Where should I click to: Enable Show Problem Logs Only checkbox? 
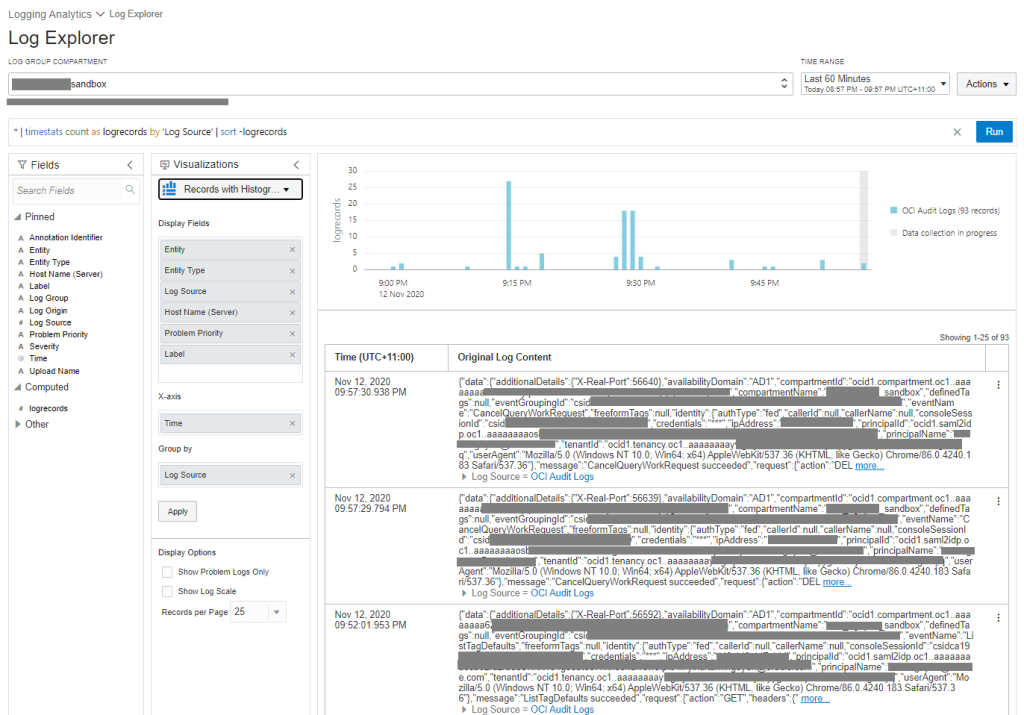[x=167, y=572]
